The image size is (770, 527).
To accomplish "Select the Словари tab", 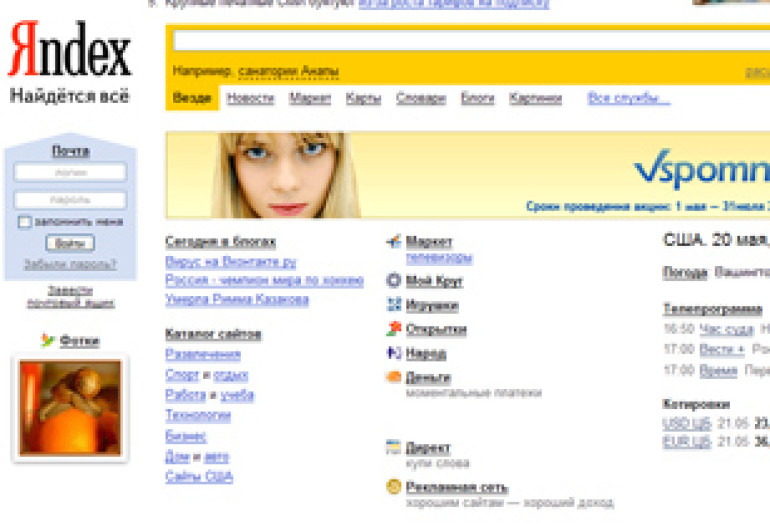I will (421, 99).
